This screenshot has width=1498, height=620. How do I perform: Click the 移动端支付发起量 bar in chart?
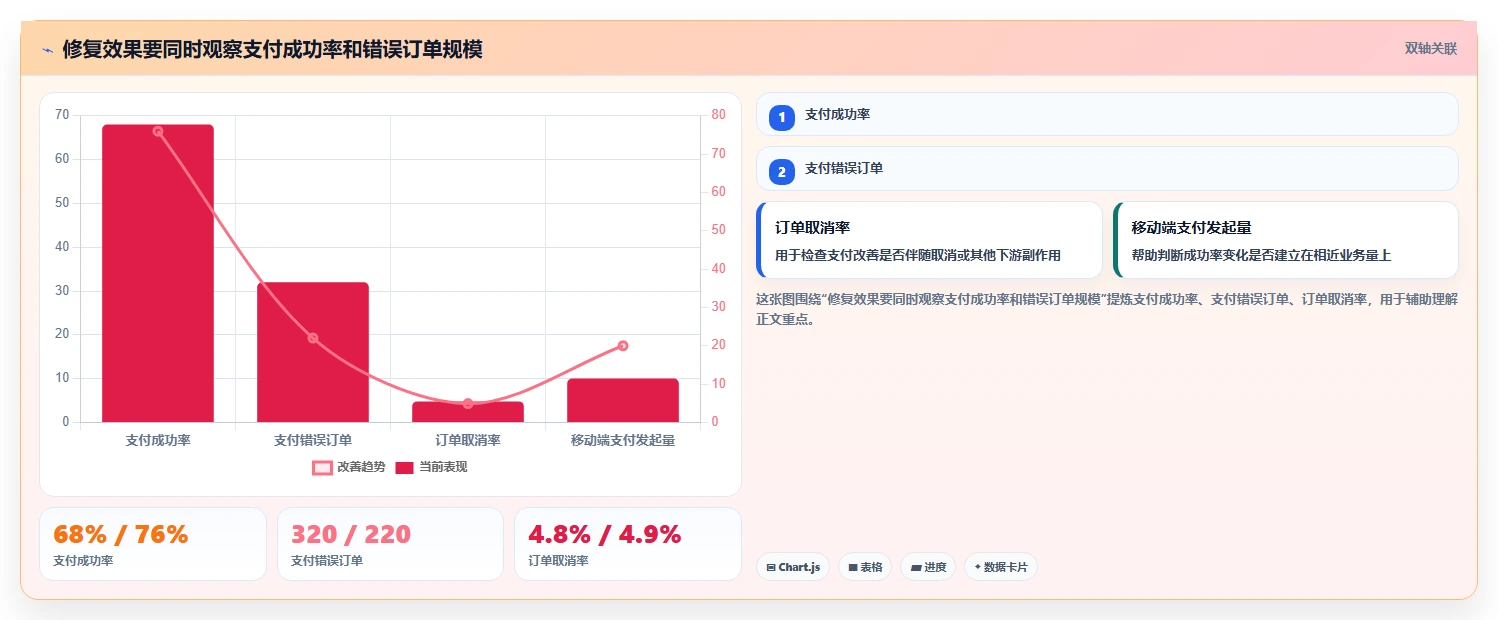[623, 400]
